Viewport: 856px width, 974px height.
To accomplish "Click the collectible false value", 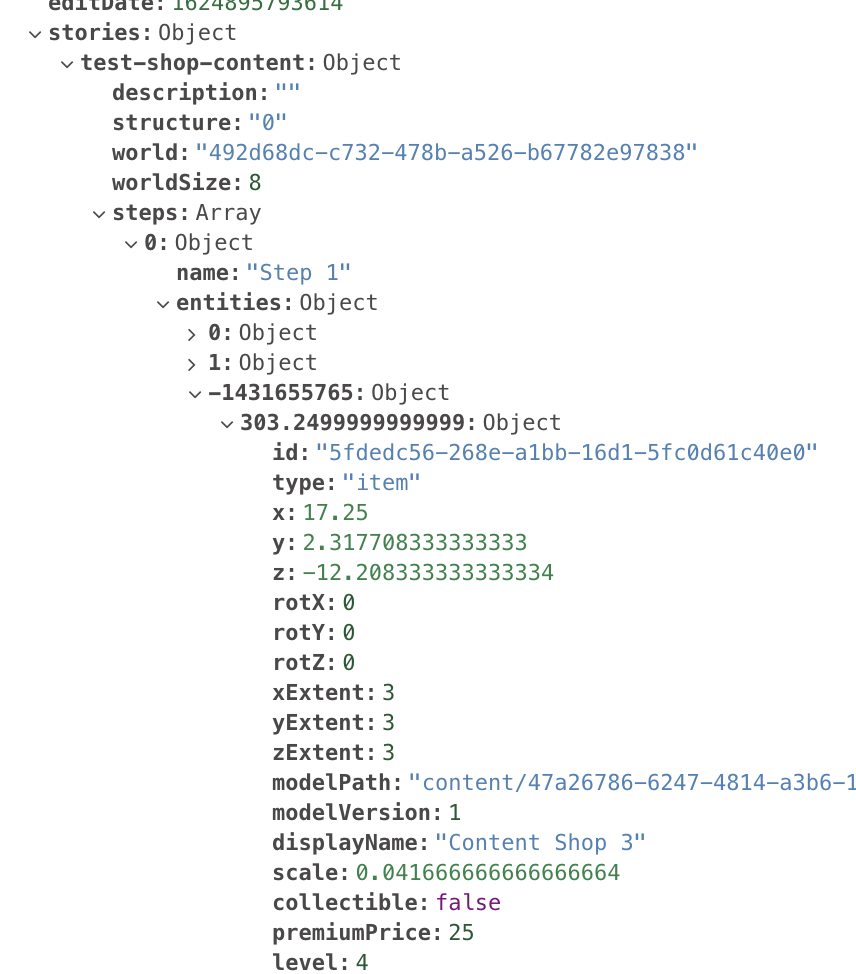I will 468,903.
